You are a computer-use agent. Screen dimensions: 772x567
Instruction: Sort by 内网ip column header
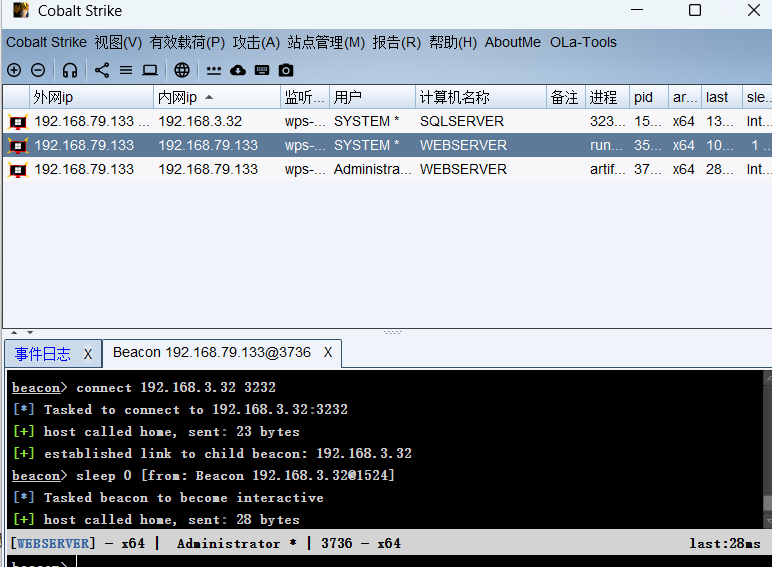pyautogui.click(x=217, y=97)
